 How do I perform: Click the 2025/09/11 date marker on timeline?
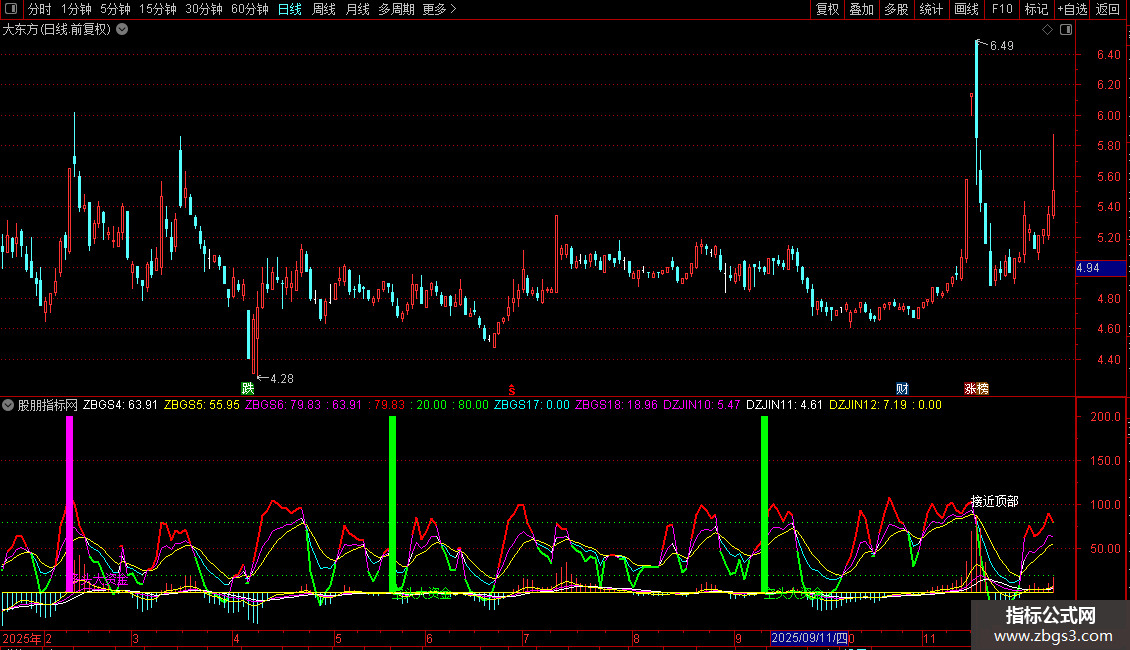click(809, 638)
